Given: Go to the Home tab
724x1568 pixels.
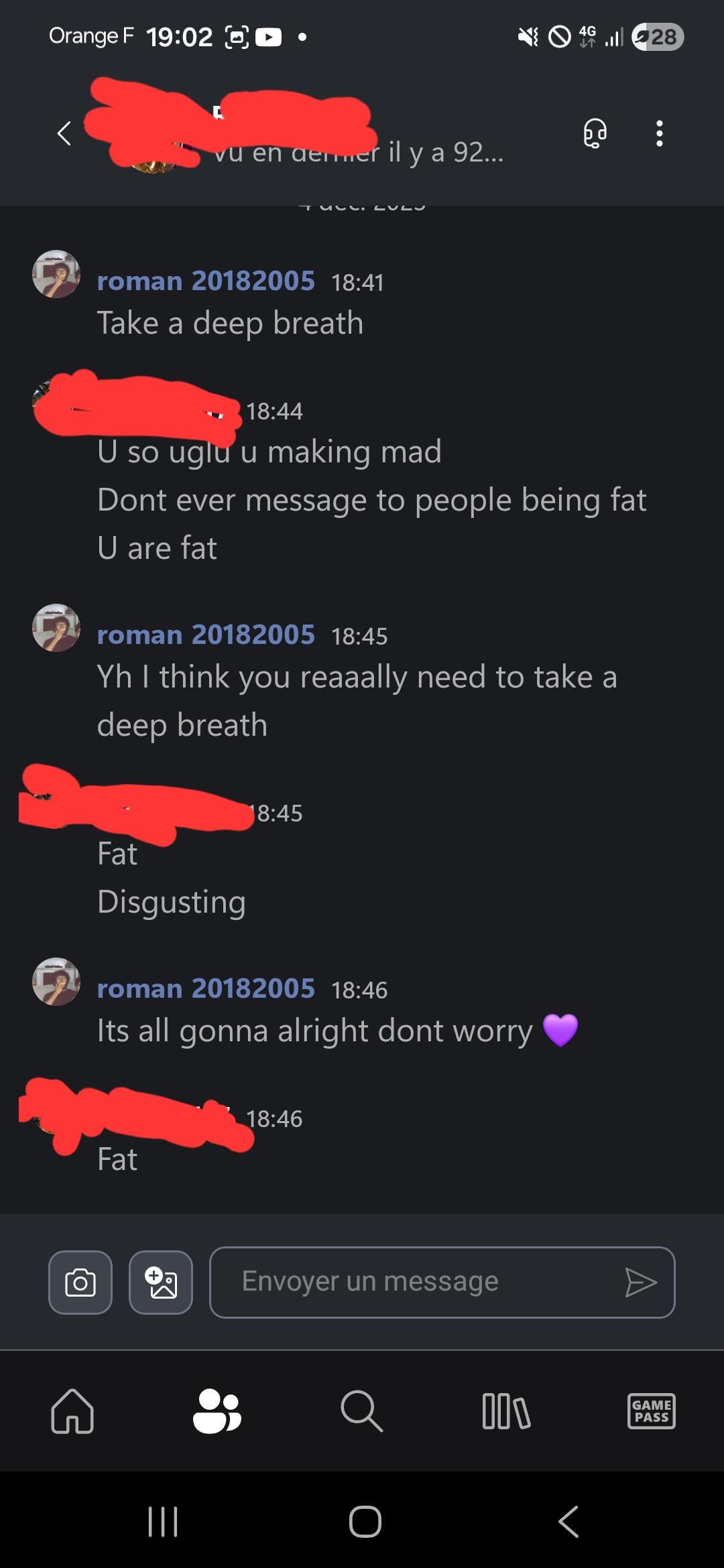Looking at the screenshot, I should pos(72,1411).
